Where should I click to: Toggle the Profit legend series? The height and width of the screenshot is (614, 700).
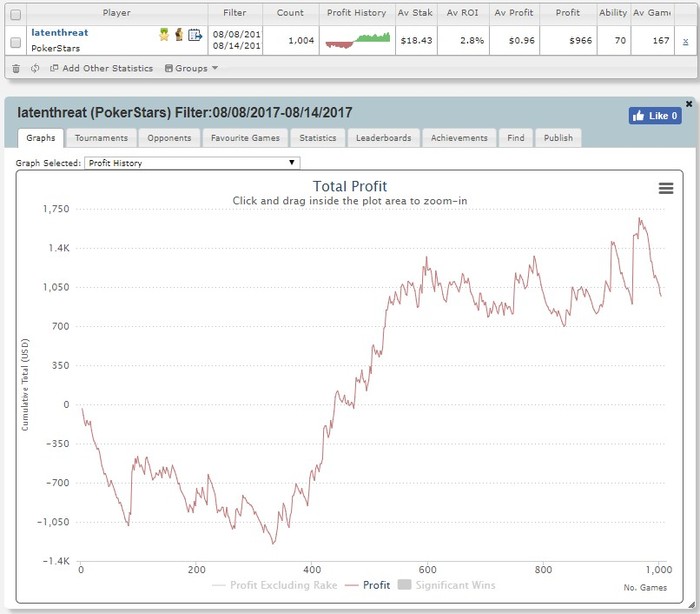pos(367,585)
